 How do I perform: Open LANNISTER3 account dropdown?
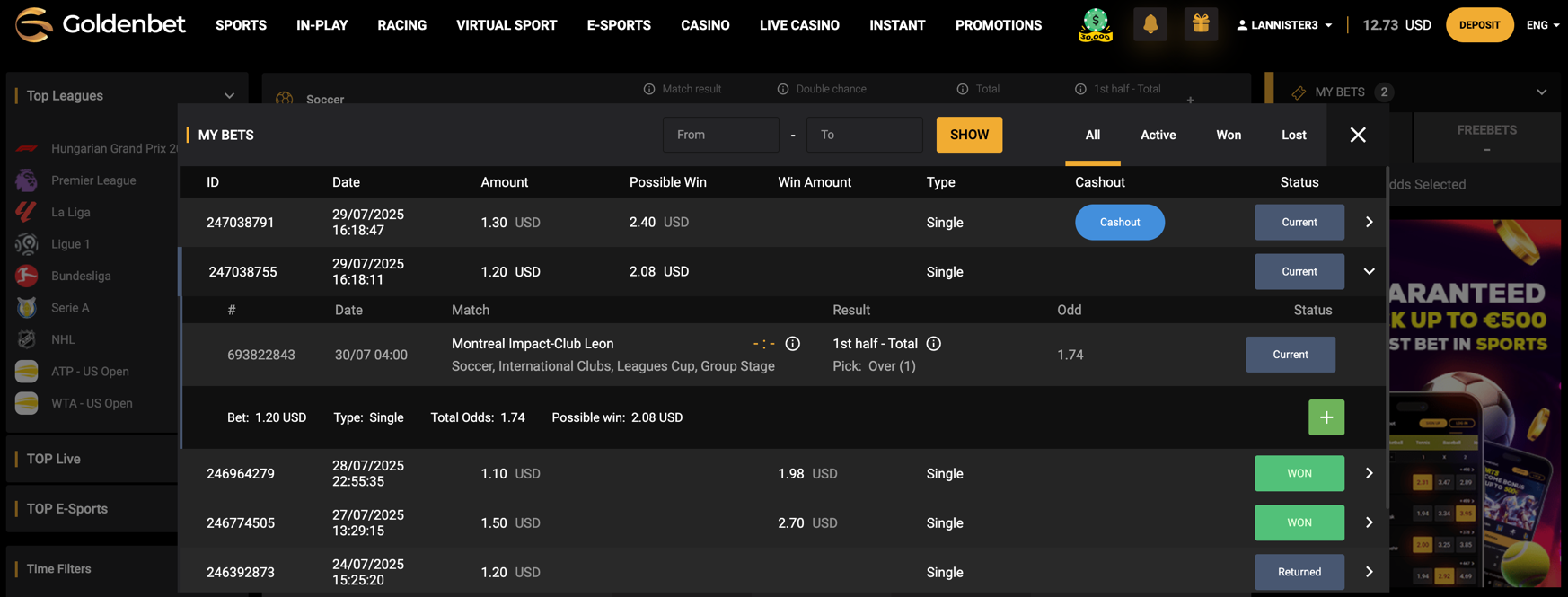1284,25
